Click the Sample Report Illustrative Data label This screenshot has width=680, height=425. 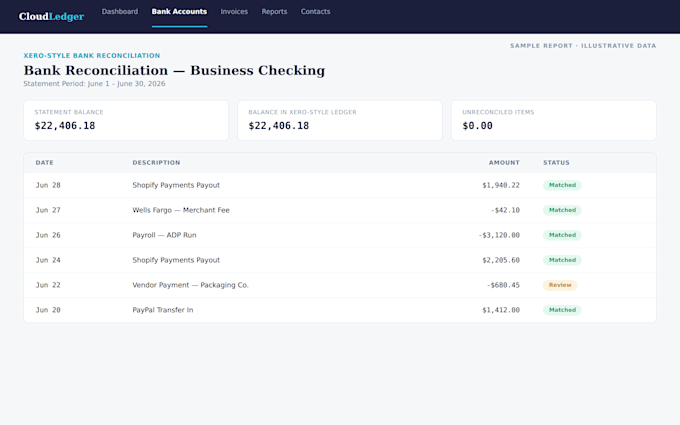pos(583,46)
